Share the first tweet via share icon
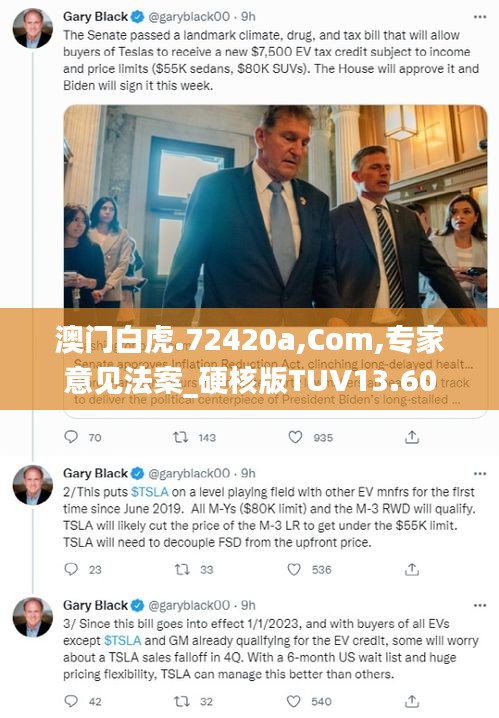The width and height of the screenshot is (499, 718). click(x=412, y=437)
